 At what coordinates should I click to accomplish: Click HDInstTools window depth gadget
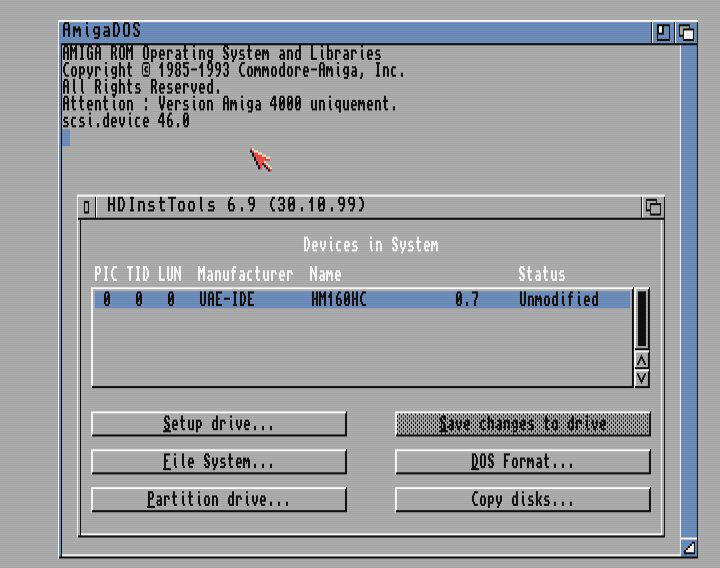pyautogui.click(x=653, y=207)
